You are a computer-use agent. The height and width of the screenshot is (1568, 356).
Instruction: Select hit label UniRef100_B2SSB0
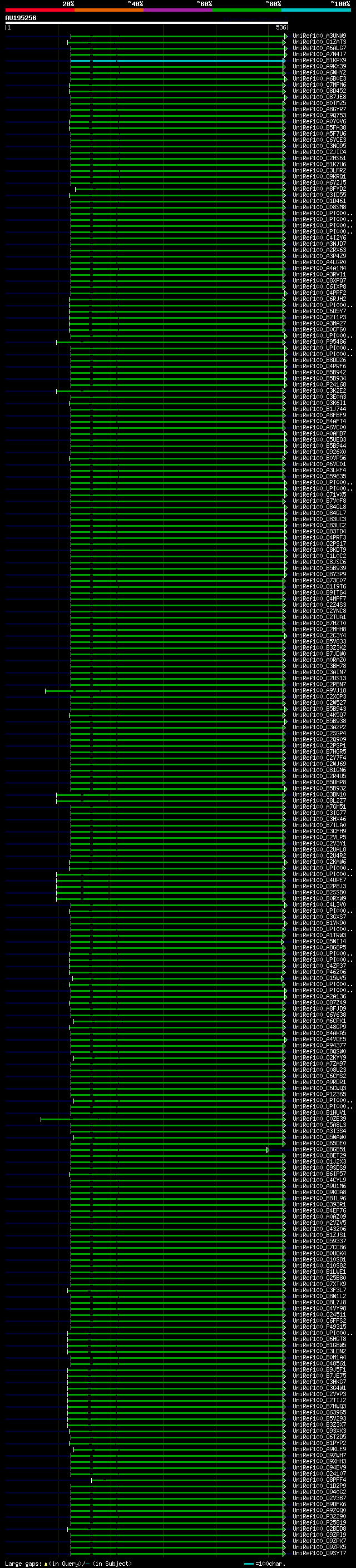click(319, 893)
